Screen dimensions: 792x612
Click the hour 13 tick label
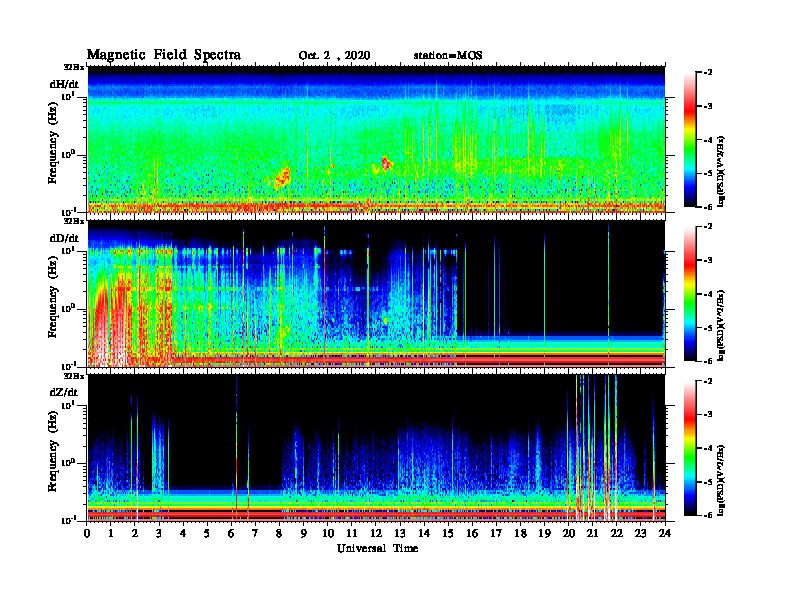coord(400,533)
